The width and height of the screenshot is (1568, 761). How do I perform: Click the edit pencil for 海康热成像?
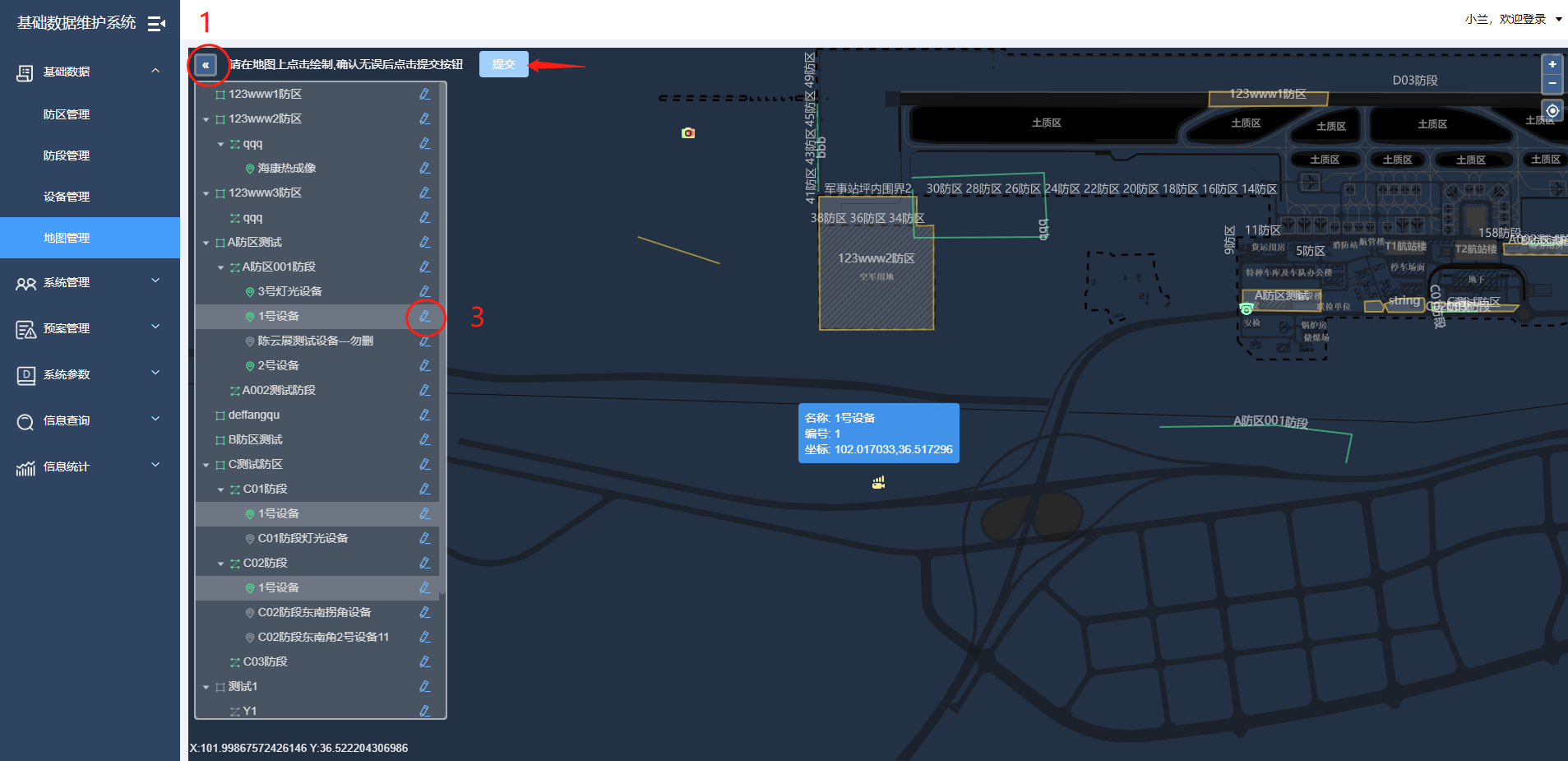point(425,168)
